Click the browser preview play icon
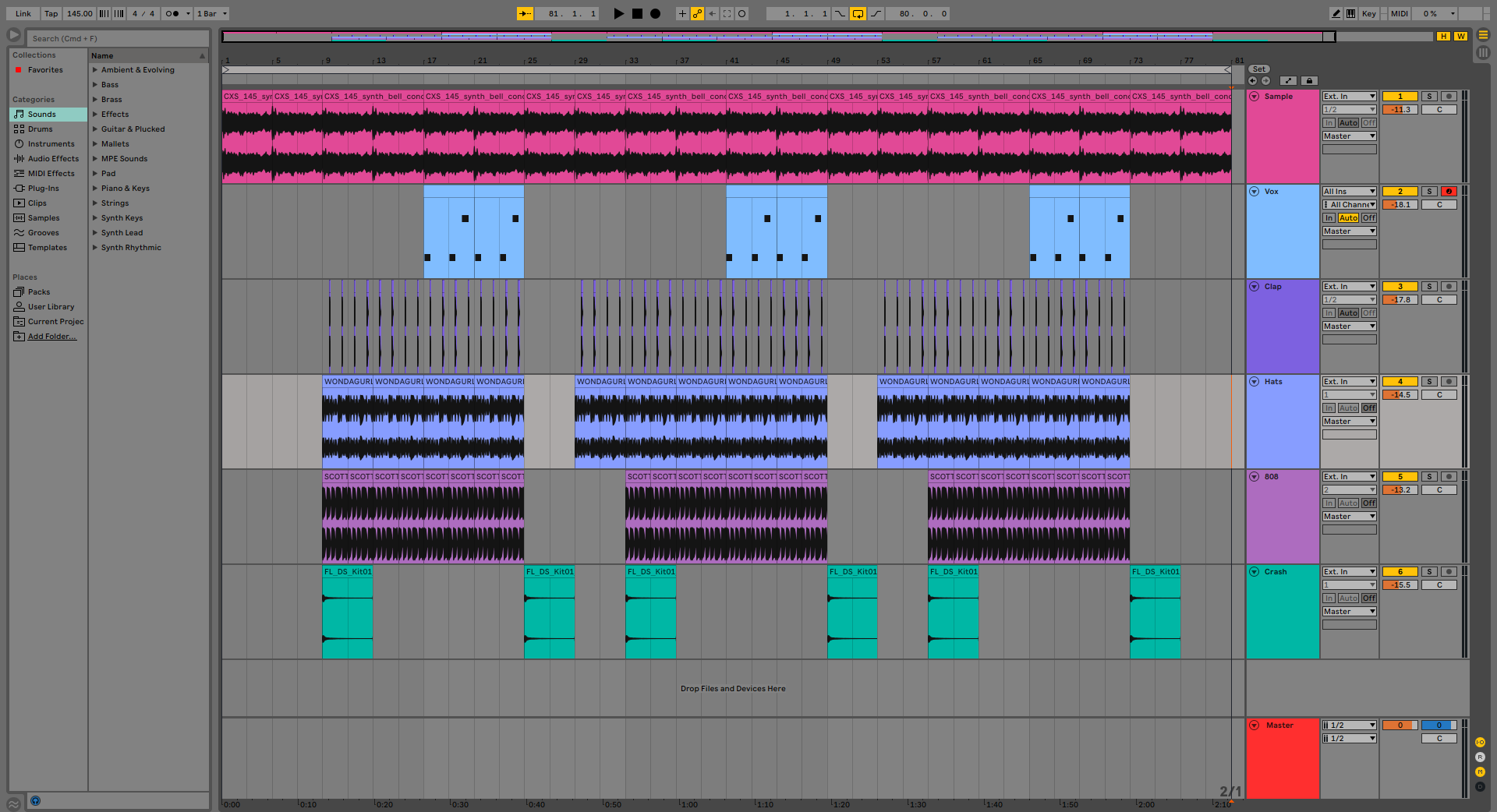Image resolution: width=1497 pixels, height=812 pixels. pos(14,35)
